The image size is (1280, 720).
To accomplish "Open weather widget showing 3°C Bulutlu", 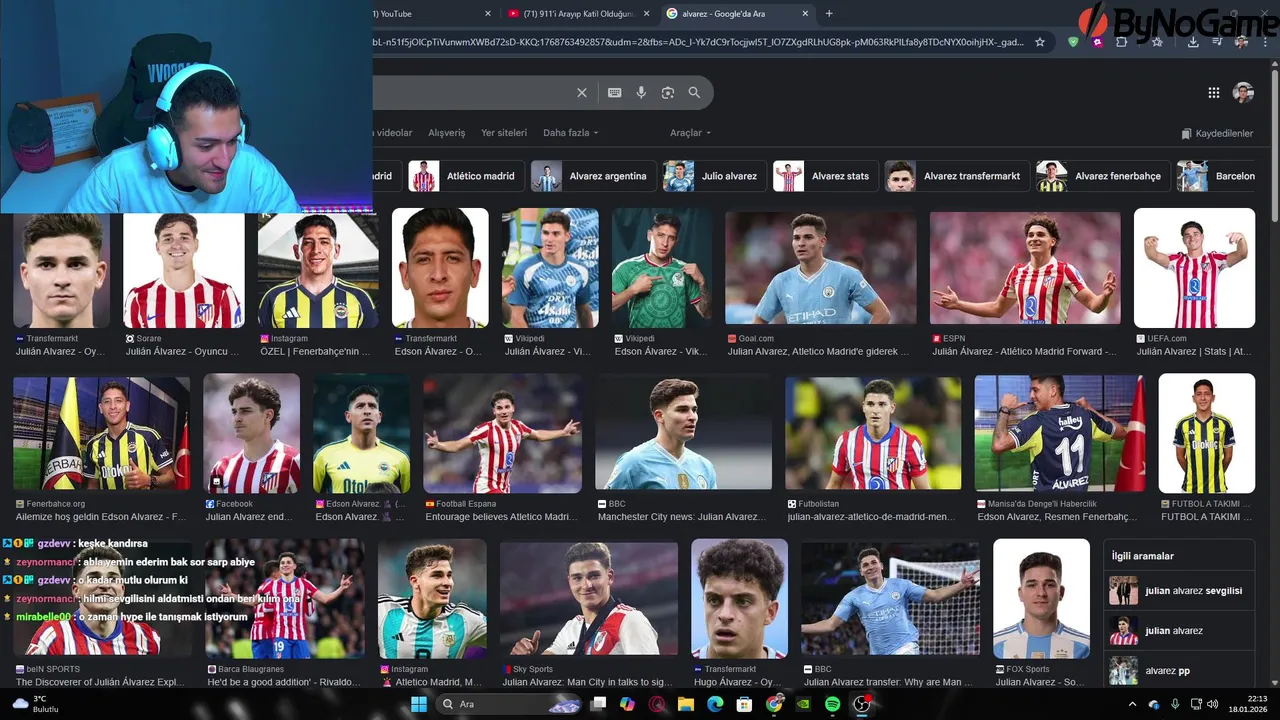I will pos(37,704).
